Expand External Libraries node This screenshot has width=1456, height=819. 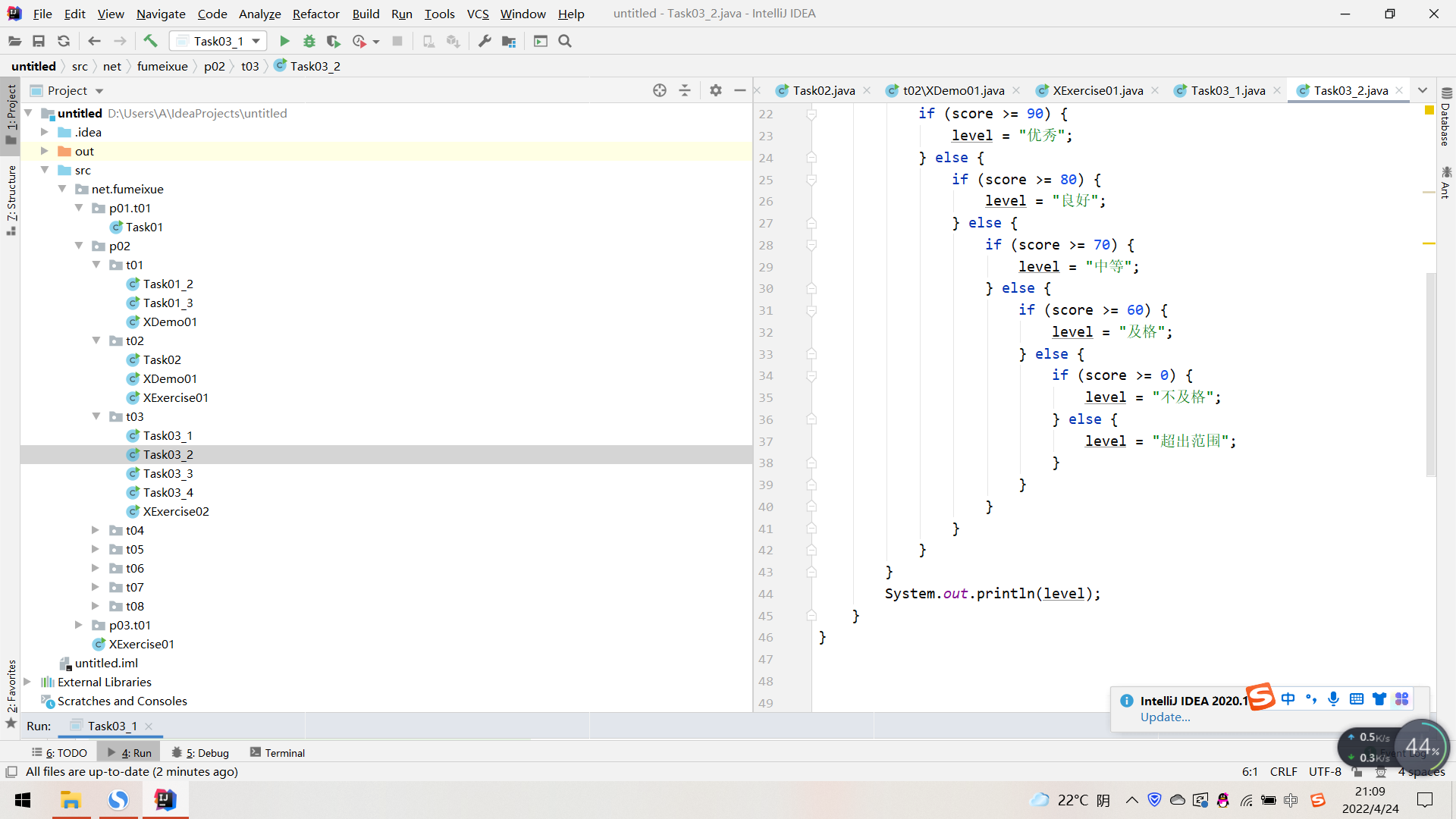[27, 682]
